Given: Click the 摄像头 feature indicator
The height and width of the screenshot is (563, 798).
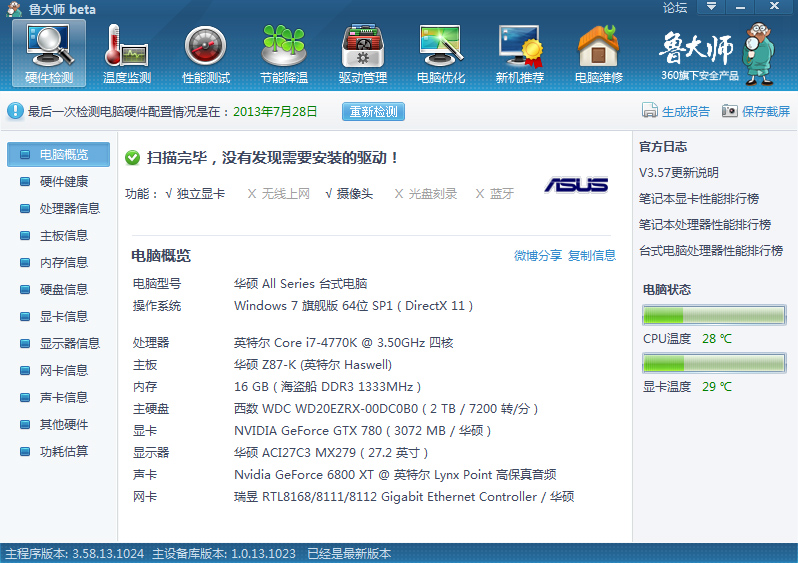Looking at the screenshot, I should click(x=349, y=193).
